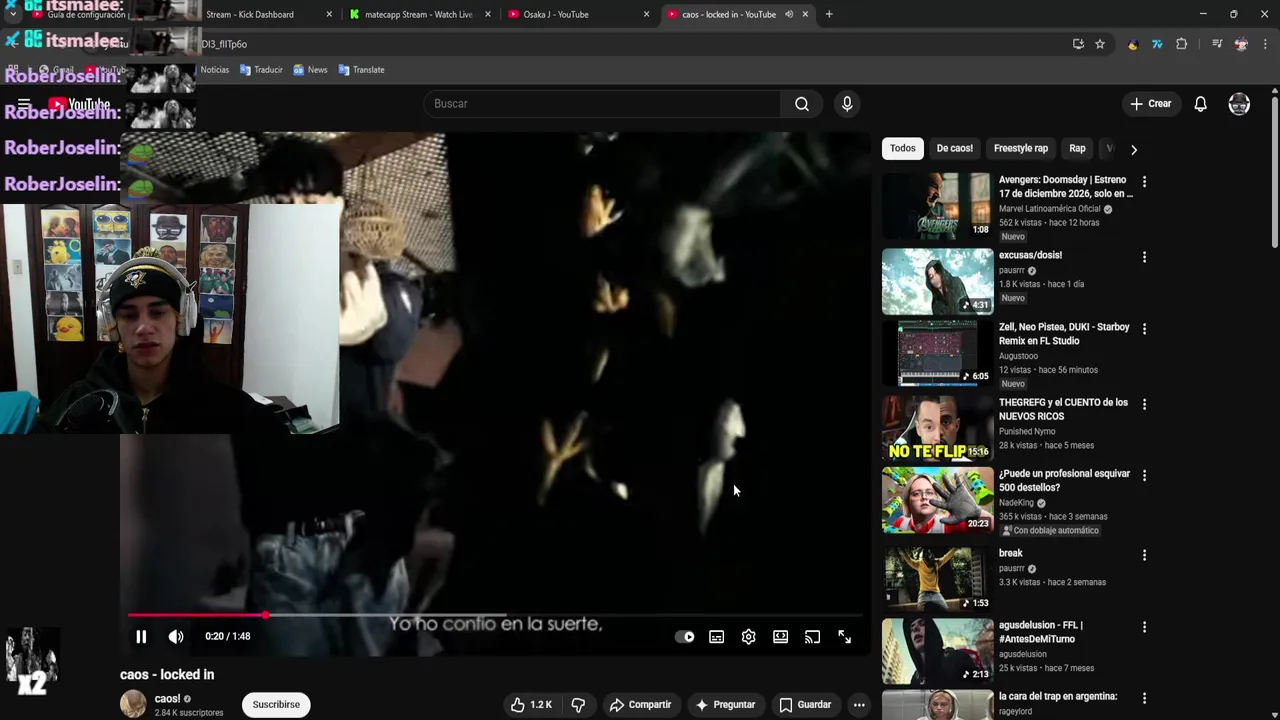
Task: Open options for la cara del trap video
Action: click(1144, 698)
